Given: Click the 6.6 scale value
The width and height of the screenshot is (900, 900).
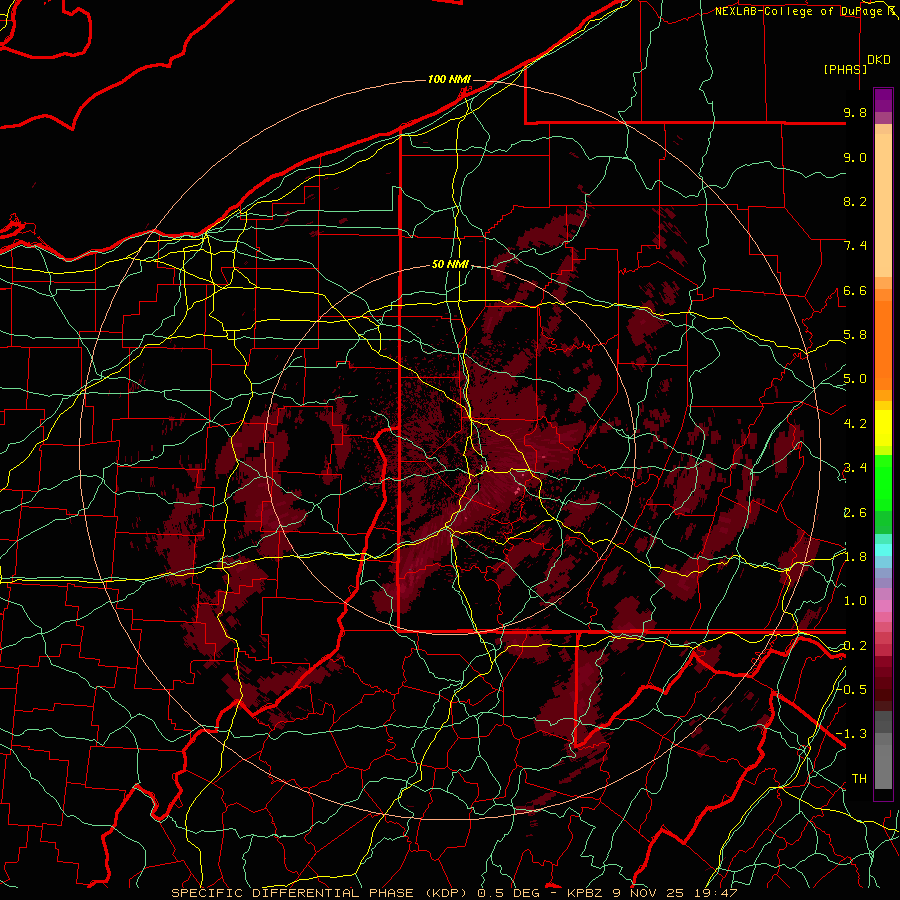Looking at the screenshot, I should click(x=855, y=290).
